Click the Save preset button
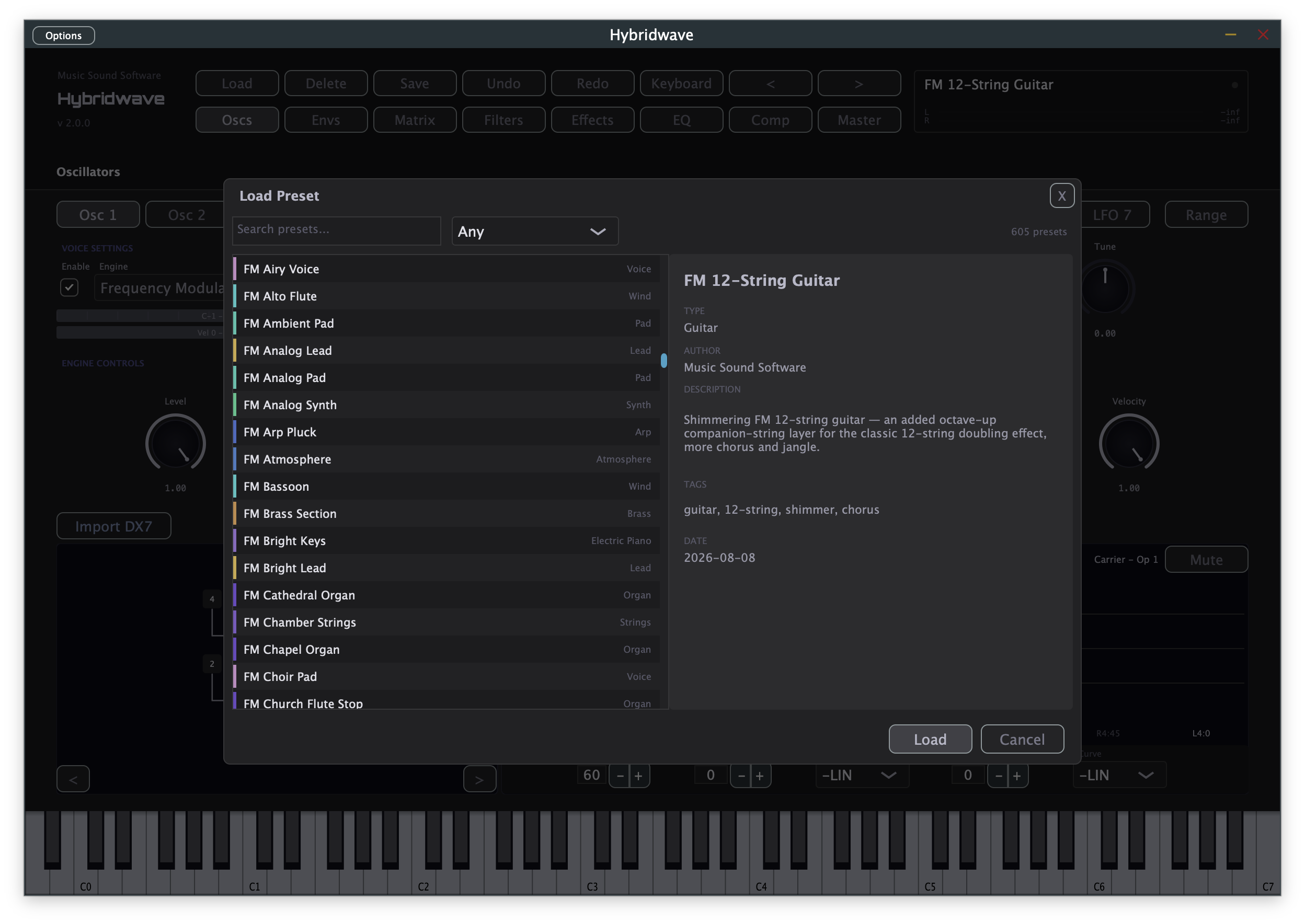Image resolution: width=1305 pixels, height=924 pixels. 415,84
